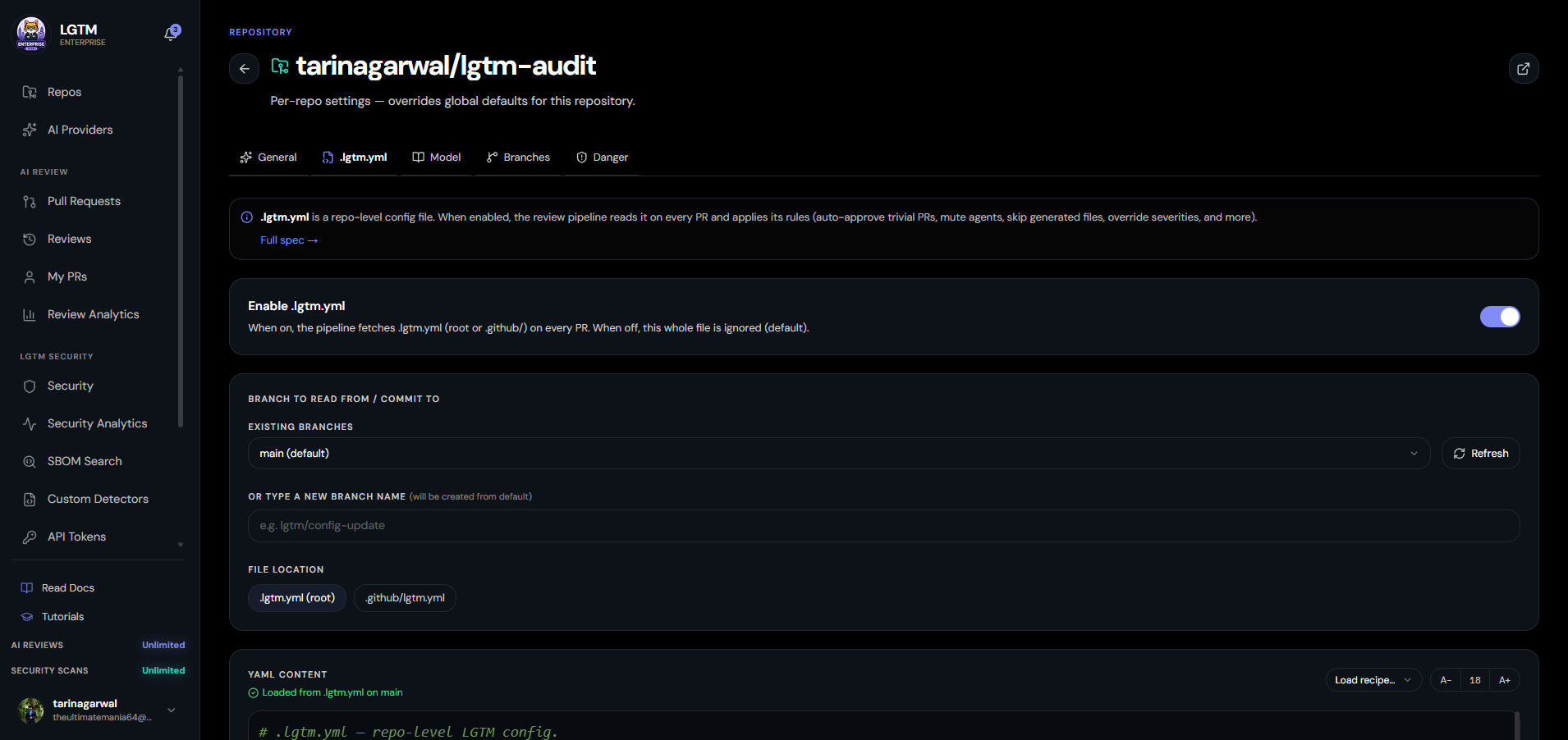The image size is (1568, 740).
Task: Decrease font size with A- button
Action: [1446, 680]
